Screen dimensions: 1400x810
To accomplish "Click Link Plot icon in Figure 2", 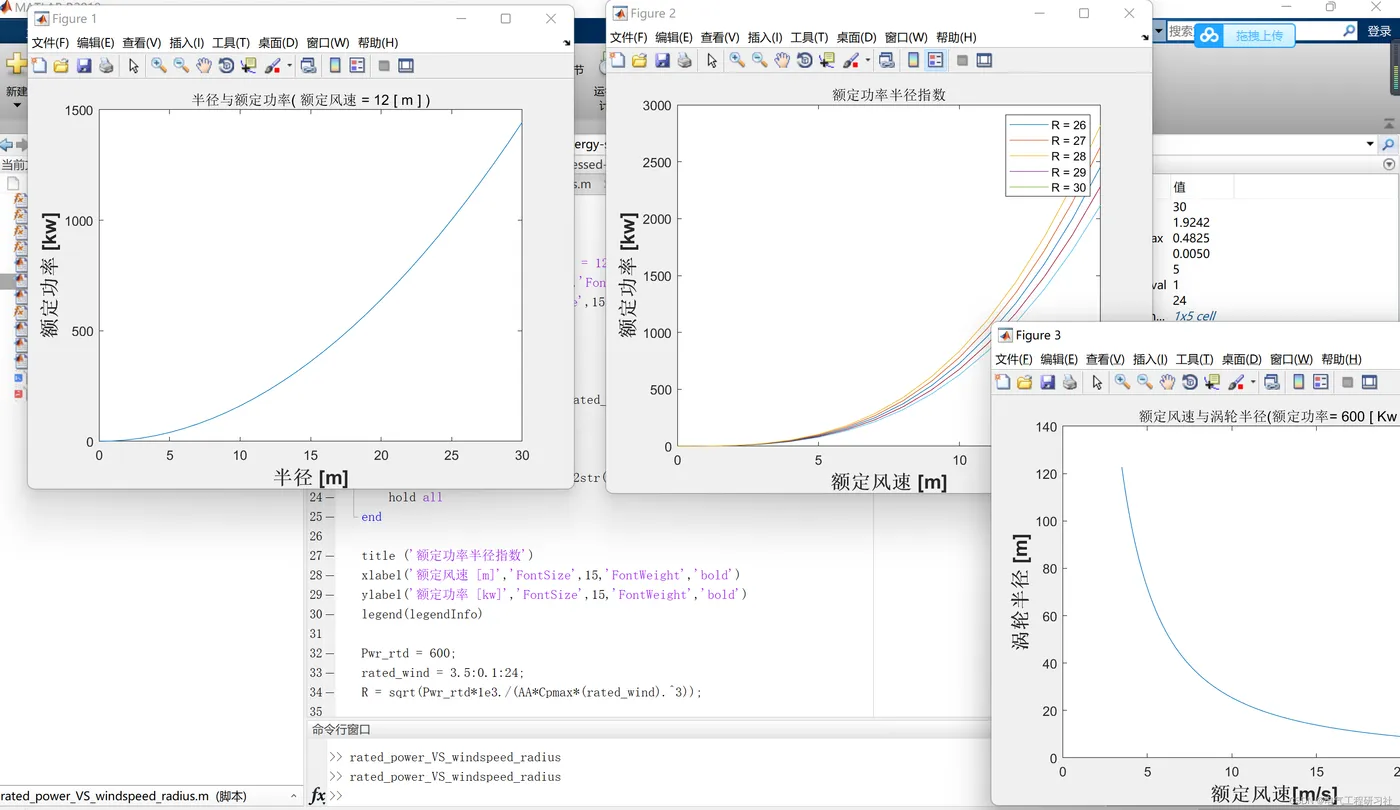I will (887, 60).
